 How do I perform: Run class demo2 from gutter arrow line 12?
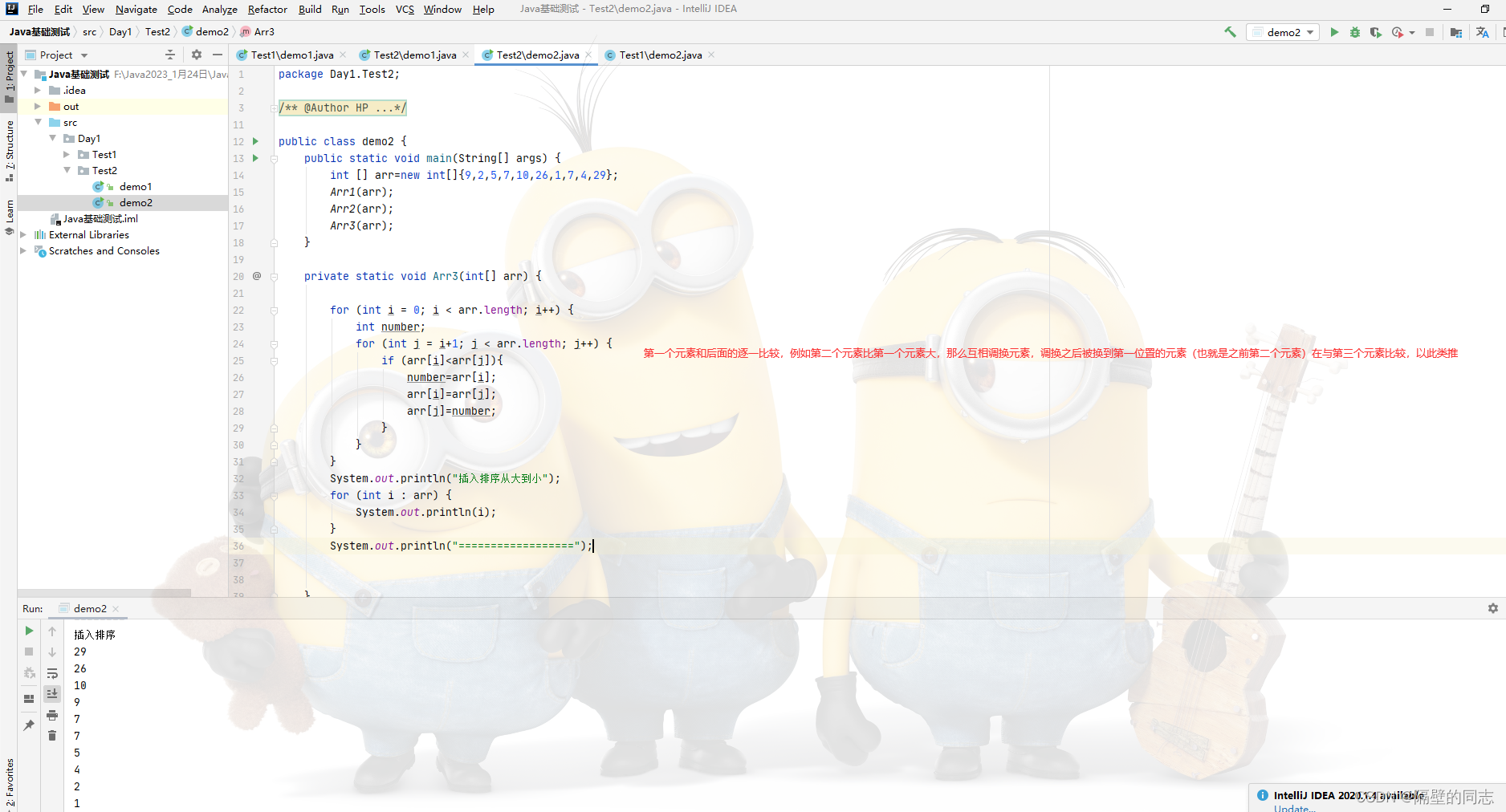point(256,141)
